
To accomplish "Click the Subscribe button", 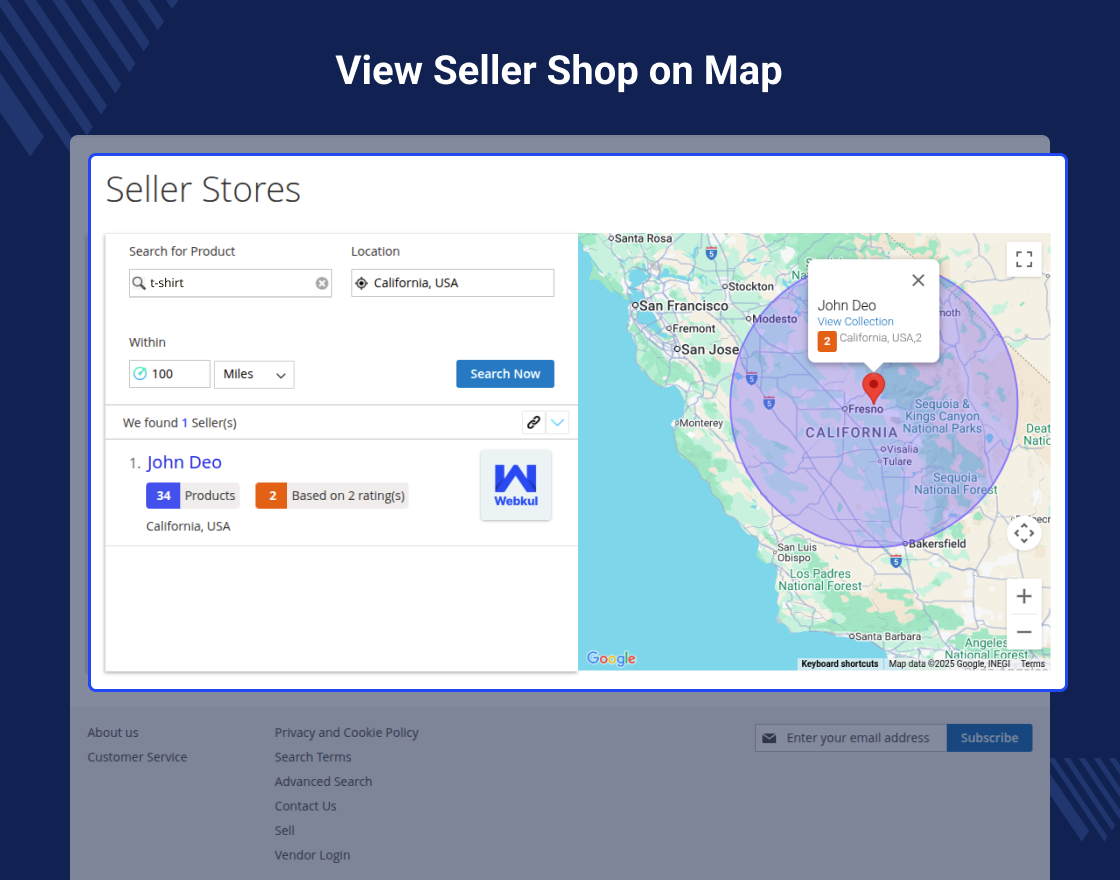I will tap(989, 738).
